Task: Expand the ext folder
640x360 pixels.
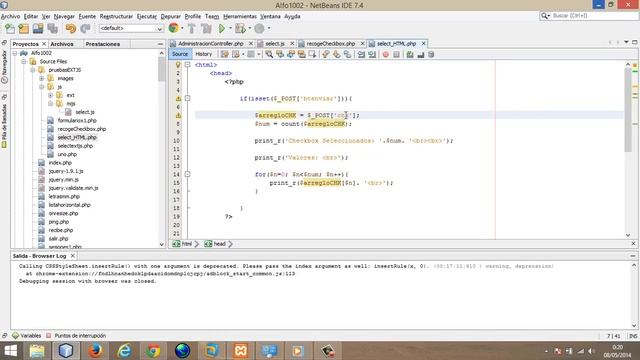Action: (x=51, y=95)
